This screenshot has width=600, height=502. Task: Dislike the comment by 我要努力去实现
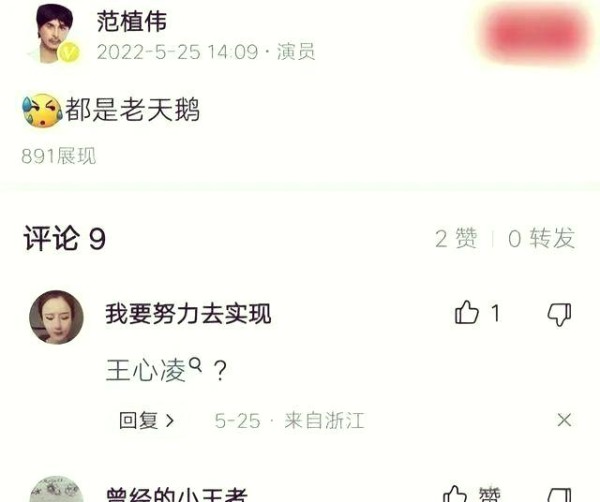pyautogui.click(x=559, y=314)
